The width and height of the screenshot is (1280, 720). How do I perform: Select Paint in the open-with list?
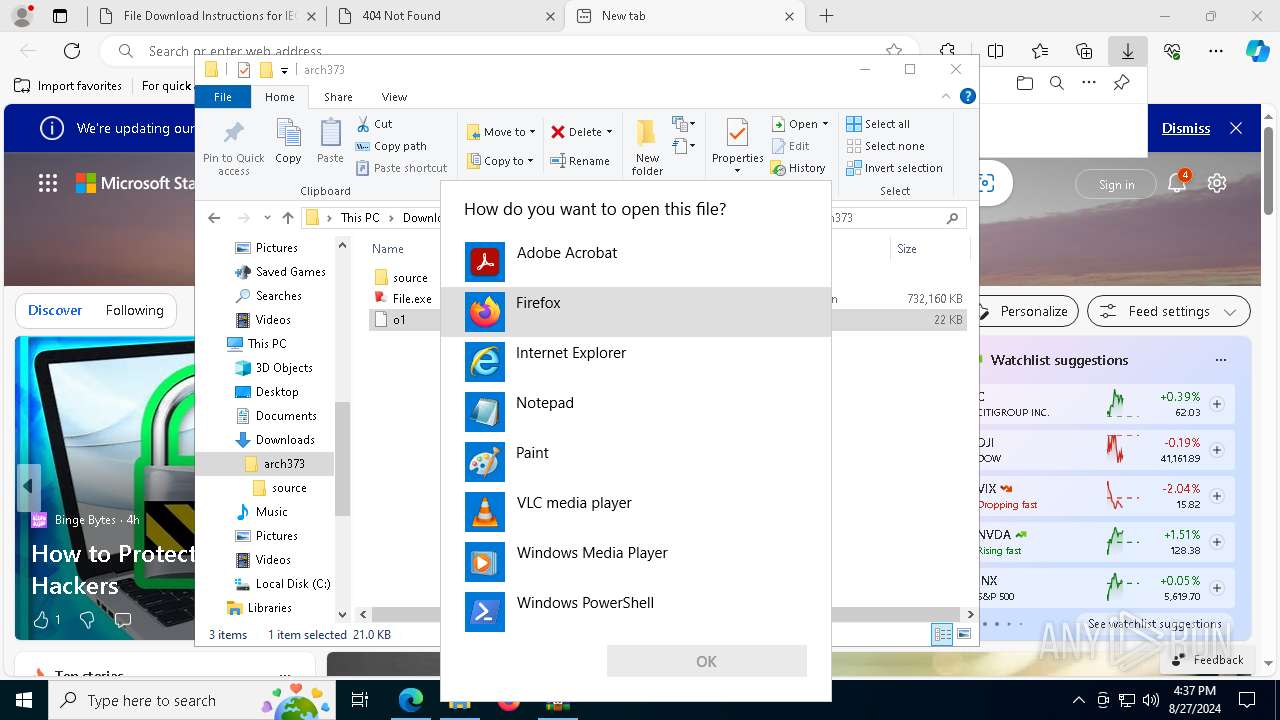click(x=636, y=462)
